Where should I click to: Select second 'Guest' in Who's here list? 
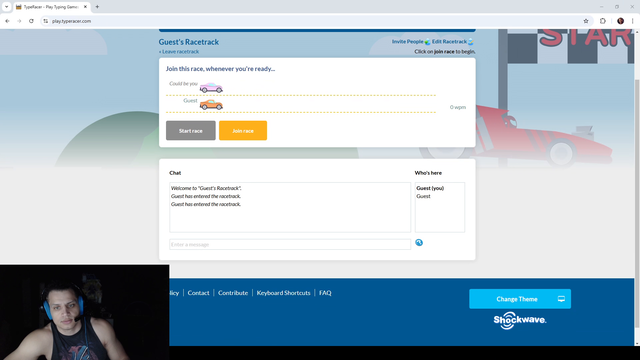pyautogui.click(x=423, y=196)
